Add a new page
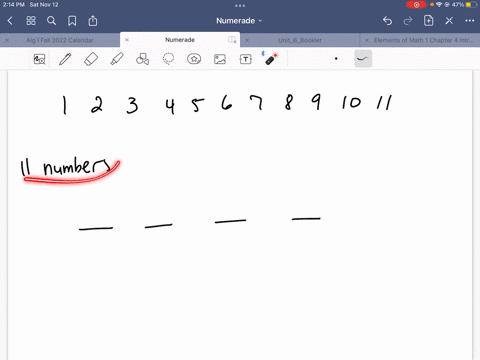This screenshot has width=480, height=360. coord(428,21)
